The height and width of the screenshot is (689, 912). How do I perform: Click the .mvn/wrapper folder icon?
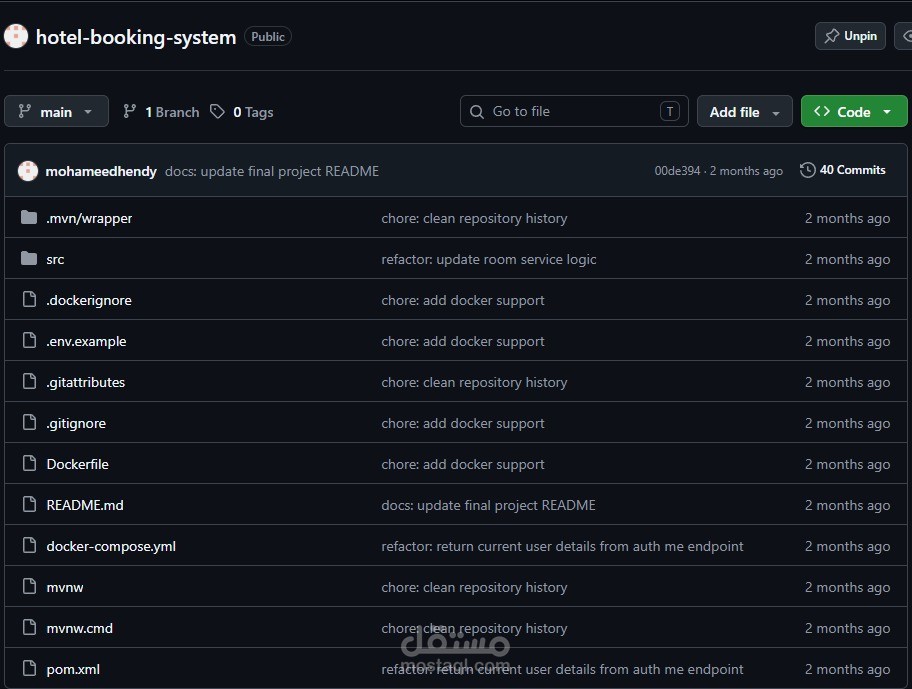pos(28,217)
